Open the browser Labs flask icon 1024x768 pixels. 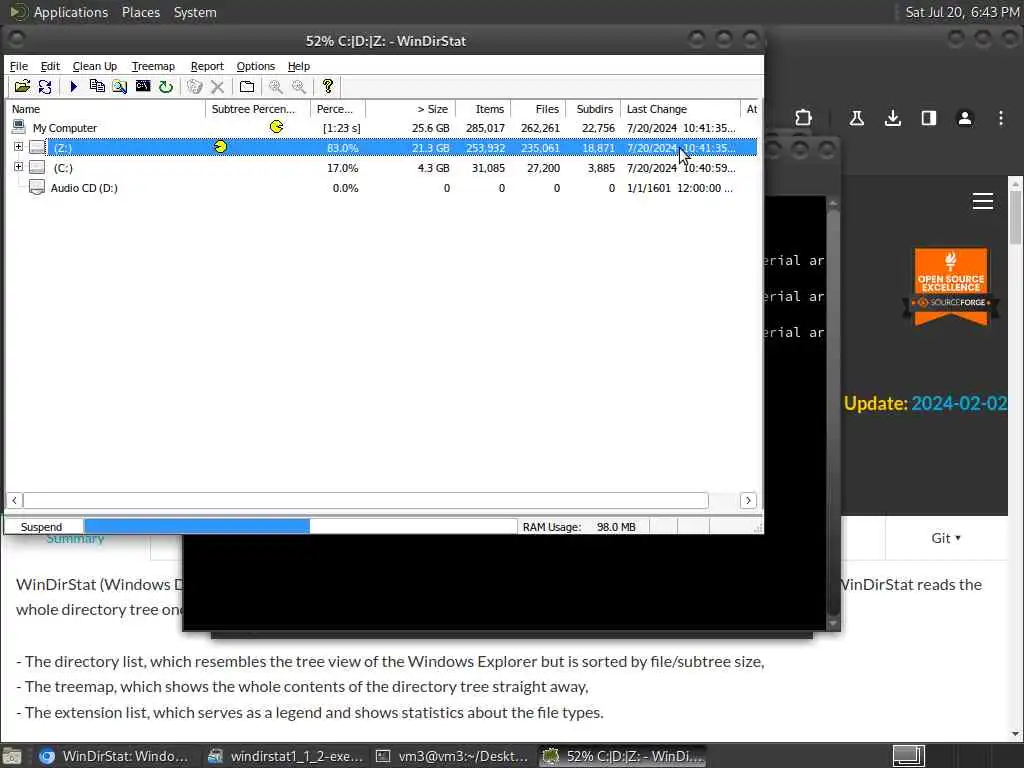tap(856, 118)
